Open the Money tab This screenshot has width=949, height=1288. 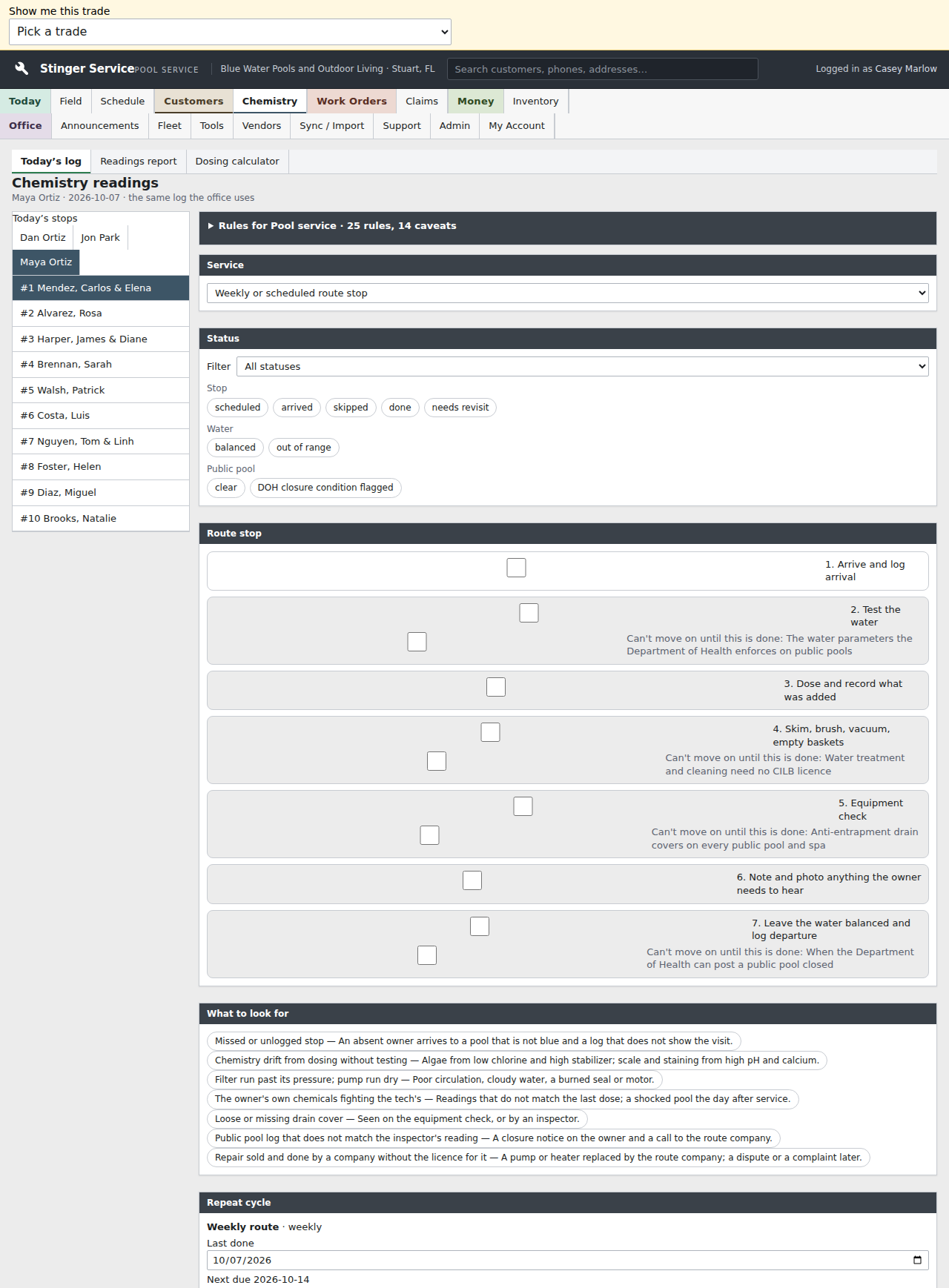pyautogui.click(x=475, y=102)
